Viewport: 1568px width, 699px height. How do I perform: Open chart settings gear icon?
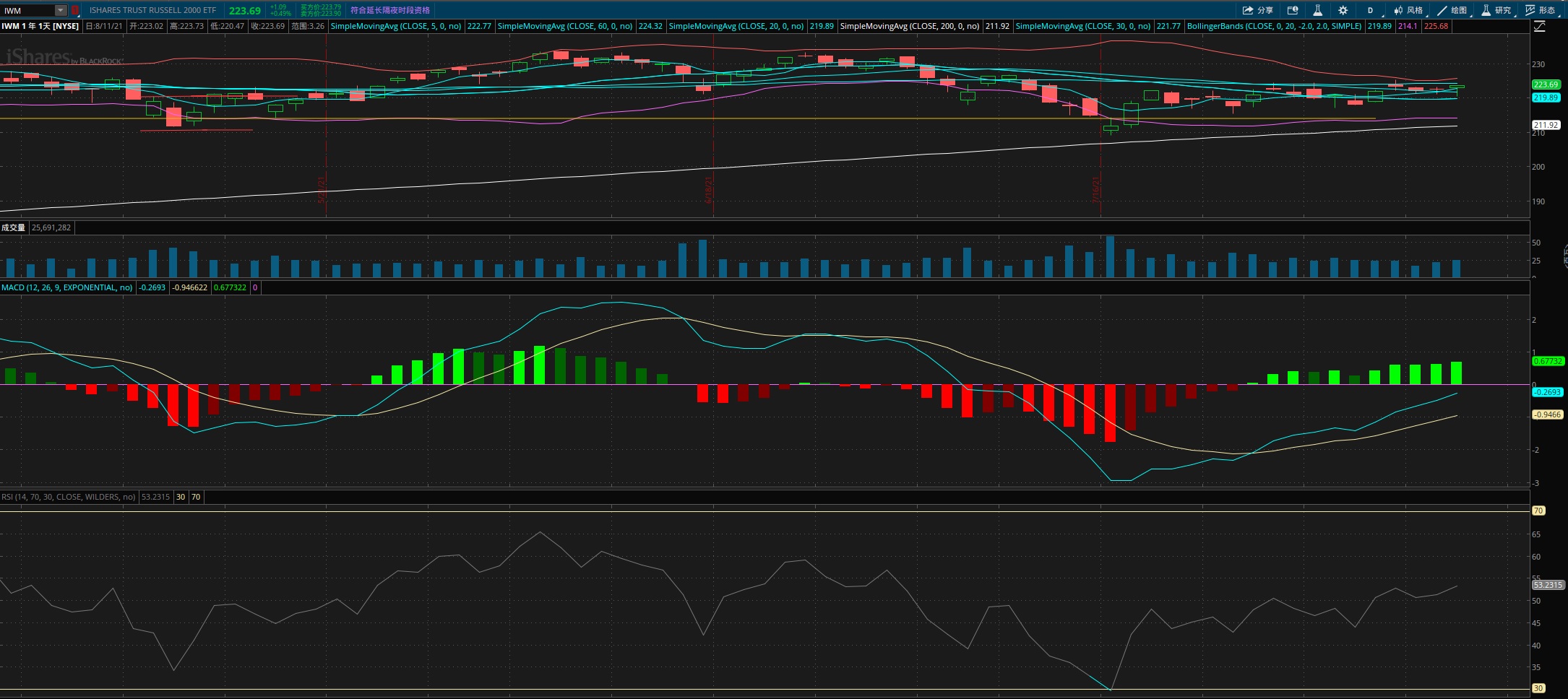1343,10
